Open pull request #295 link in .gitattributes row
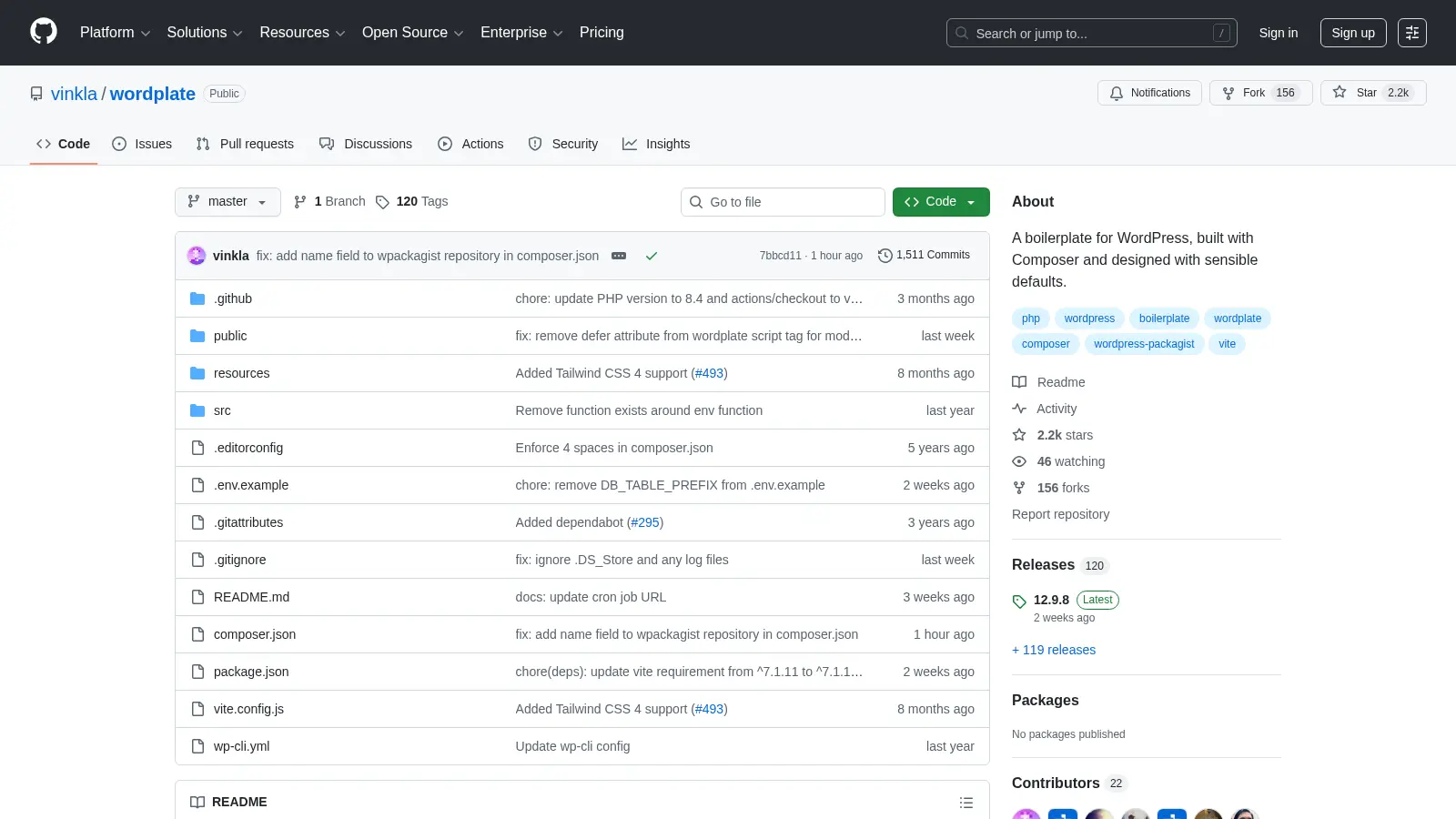The image size is (1456, 819). click(645, 522)
